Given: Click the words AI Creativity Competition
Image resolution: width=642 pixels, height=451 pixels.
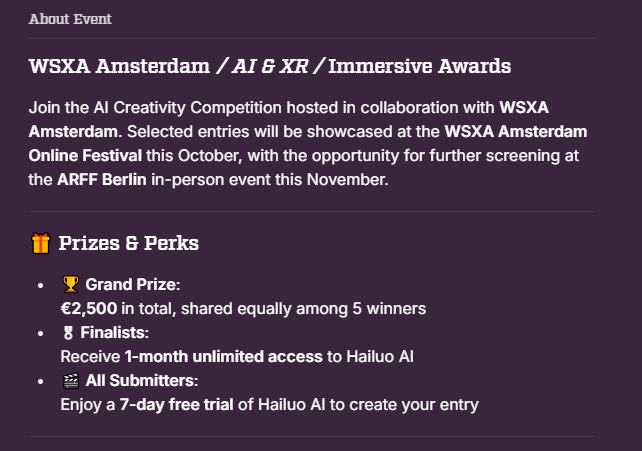Looking at the screenshot, I should (x=188, y=108).
